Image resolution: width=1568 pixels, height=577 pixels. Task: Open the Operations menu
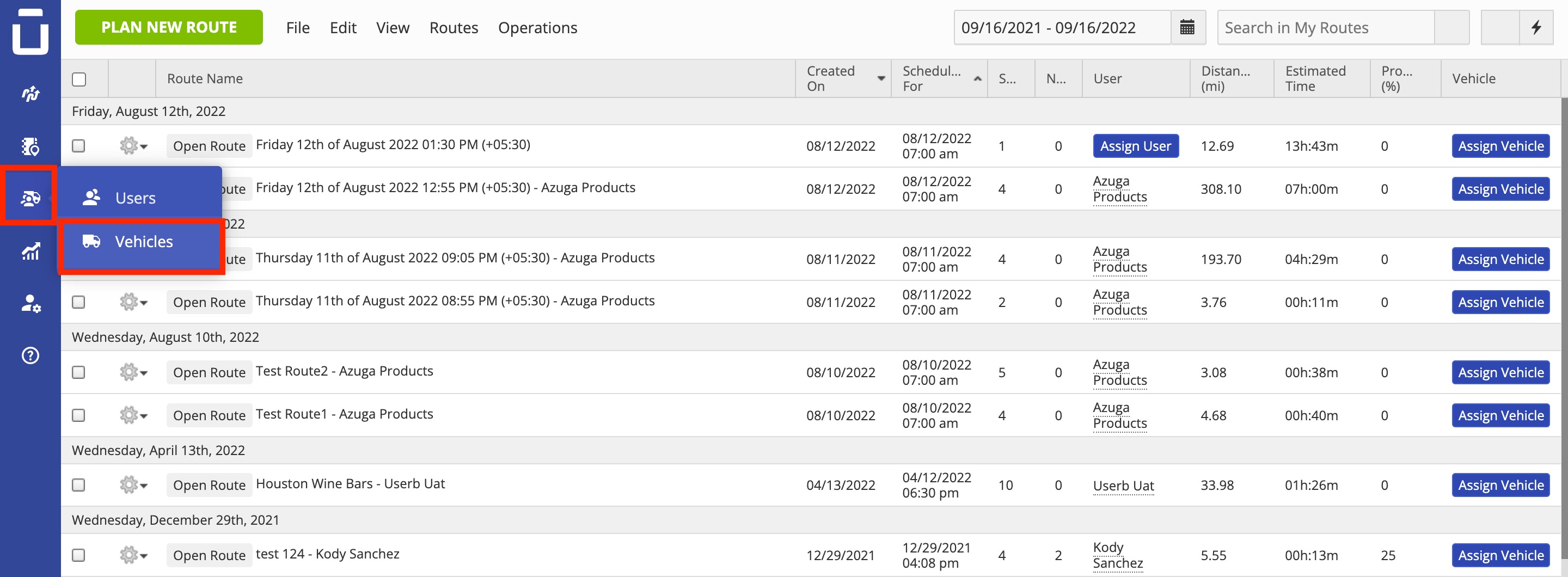click(x=537, y=27)
